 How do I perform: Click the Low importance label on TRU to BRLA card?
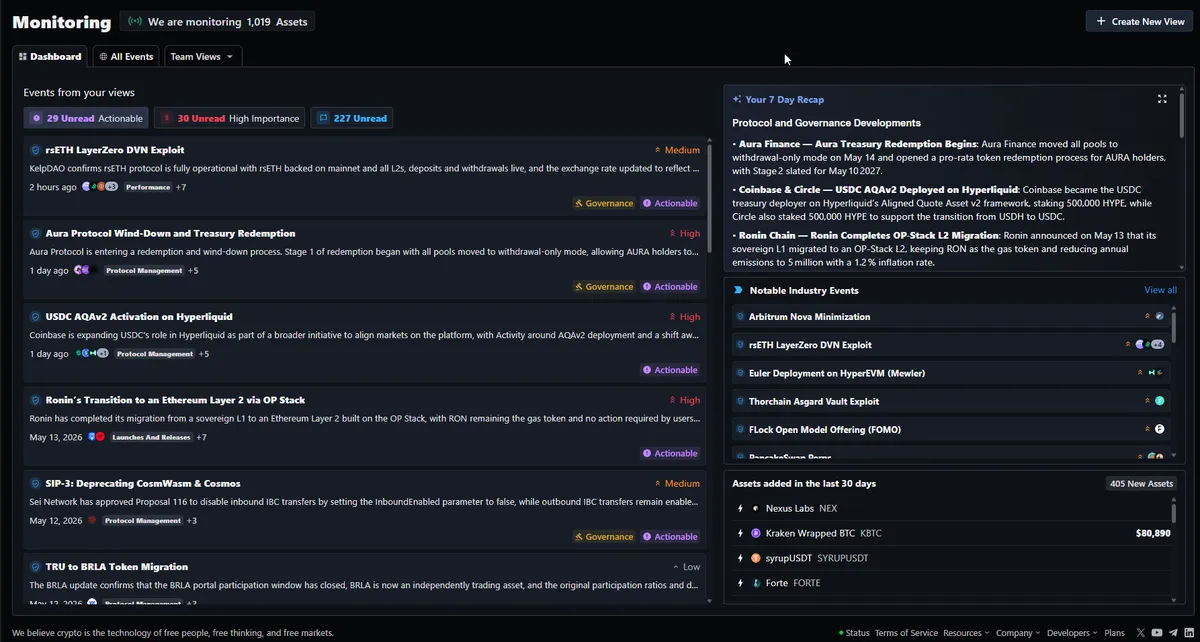click(x=686, y=567)
